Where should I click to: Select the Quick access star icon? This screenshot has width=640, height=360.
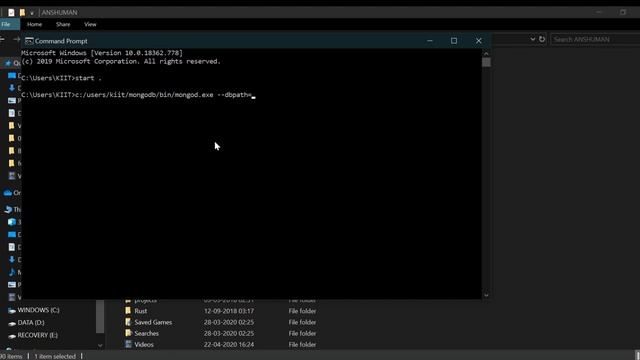coord(8,63)
